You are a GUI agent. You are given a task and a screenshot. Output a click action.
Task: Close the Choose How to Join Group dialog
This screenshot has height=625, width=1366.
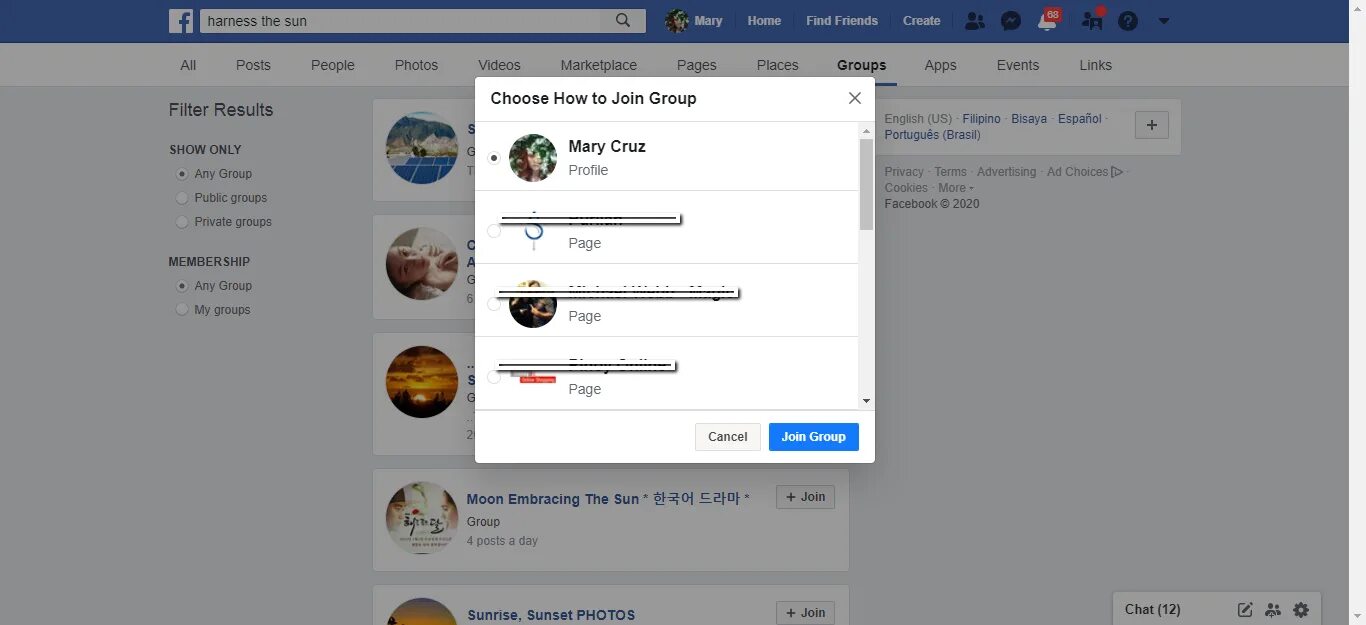click(854, 98)
